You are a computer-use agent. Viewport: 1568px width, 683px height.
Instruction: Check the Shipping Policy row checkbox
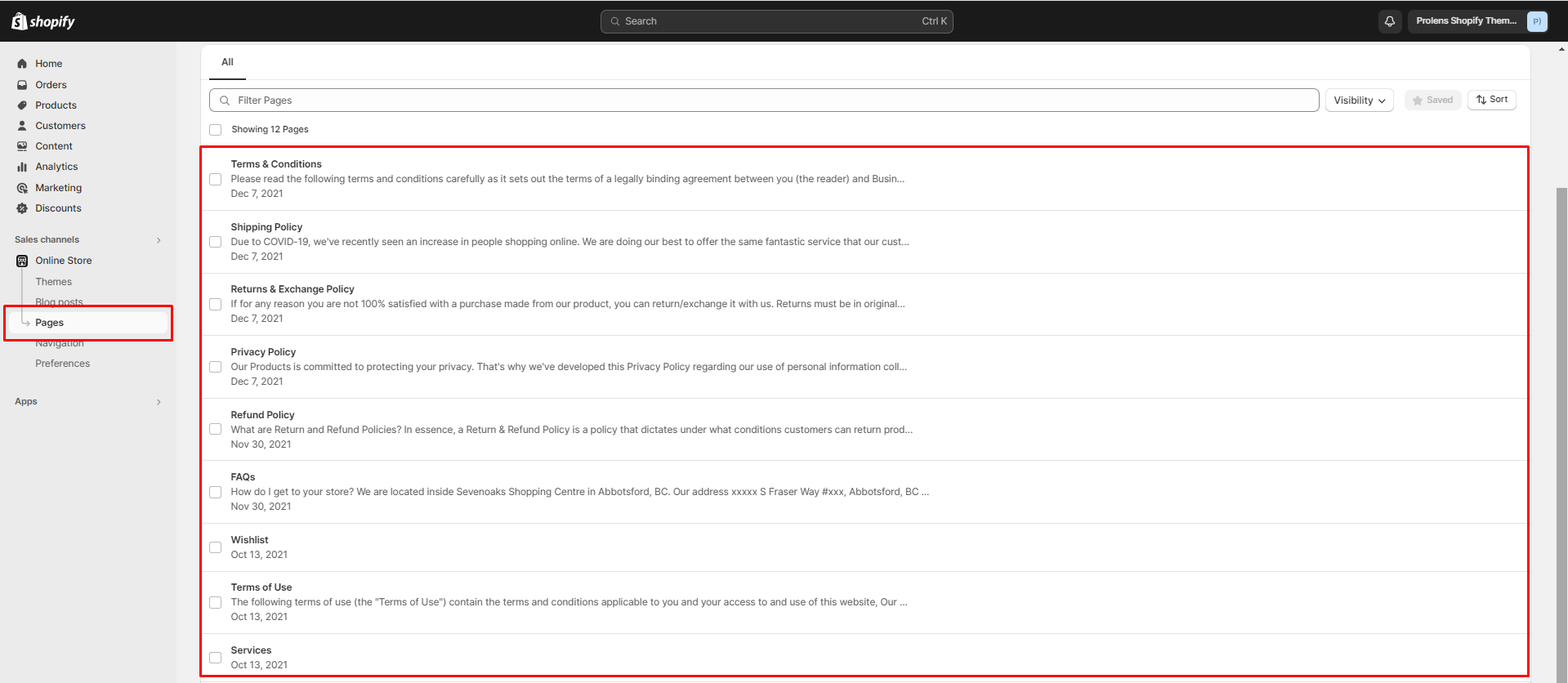point(216,242)
